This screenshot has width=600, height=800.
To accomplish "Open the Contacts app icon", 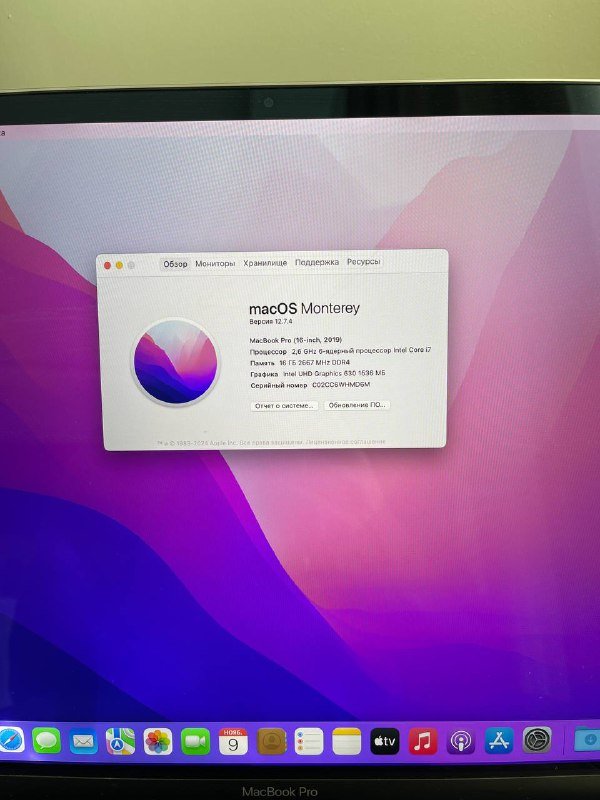I will (x=271, y=741).
